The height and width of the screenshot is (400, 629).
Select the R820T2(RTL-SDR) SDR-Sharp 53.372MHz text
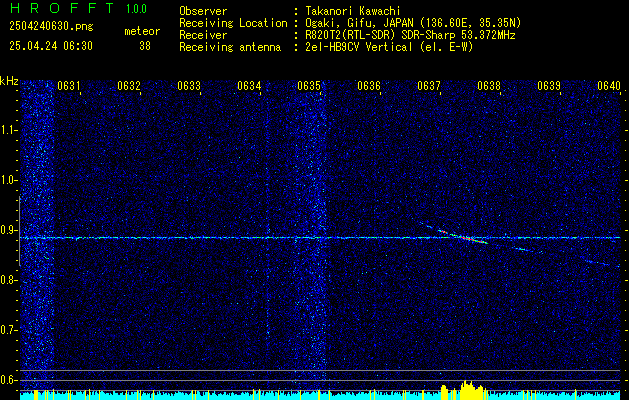pyautogui.click(x=410, y=35)
